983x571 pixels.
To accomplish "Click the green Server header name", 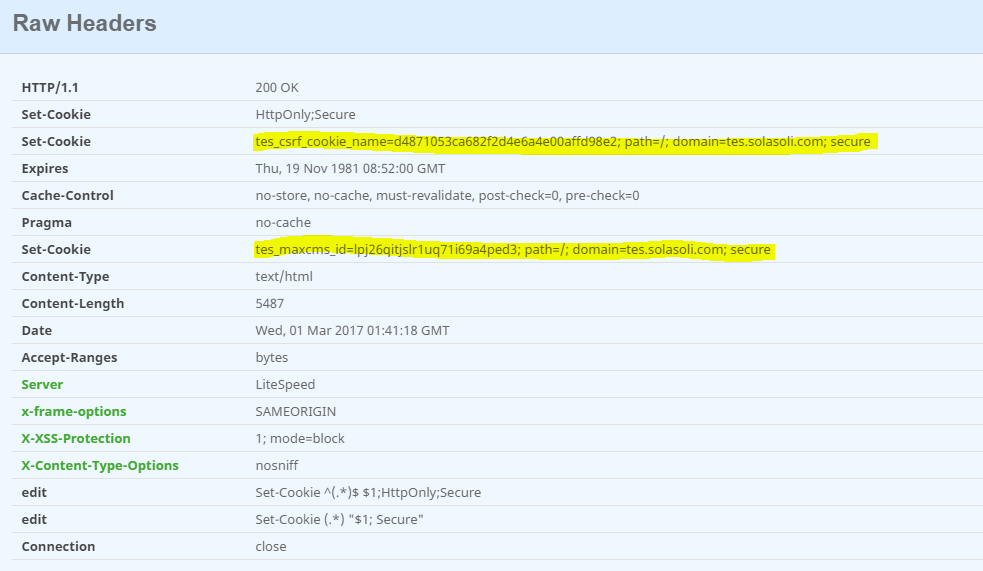I will [42, 384].
